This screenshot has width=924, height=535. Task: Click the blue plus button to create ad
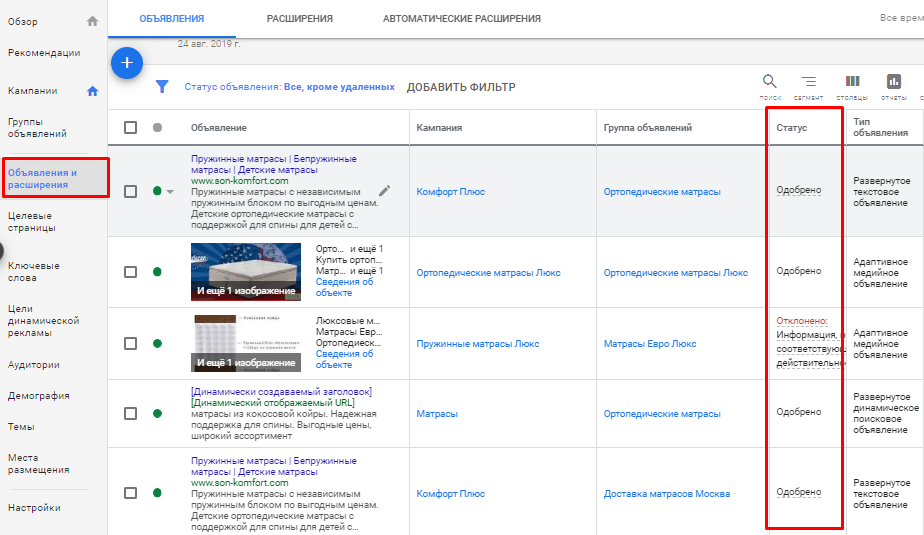(x=126, y=63)
